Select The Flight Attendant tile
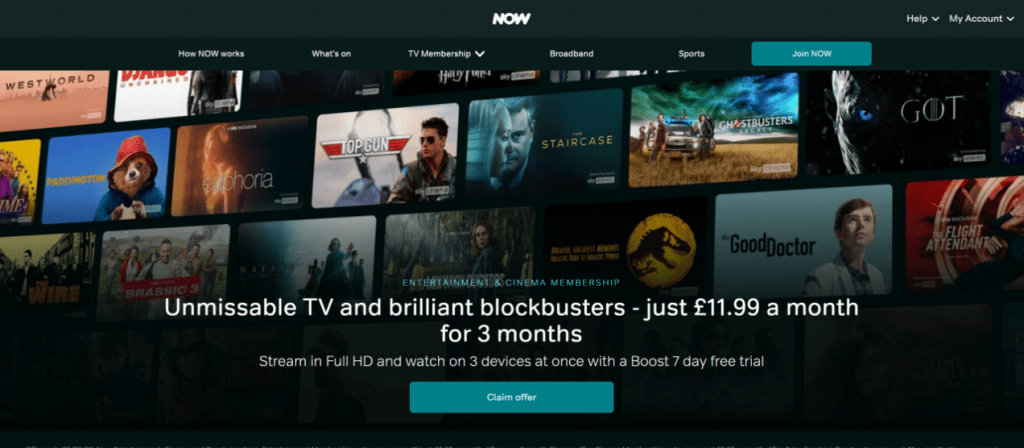This screenshot has width=1024, height=448. (965, 234)
